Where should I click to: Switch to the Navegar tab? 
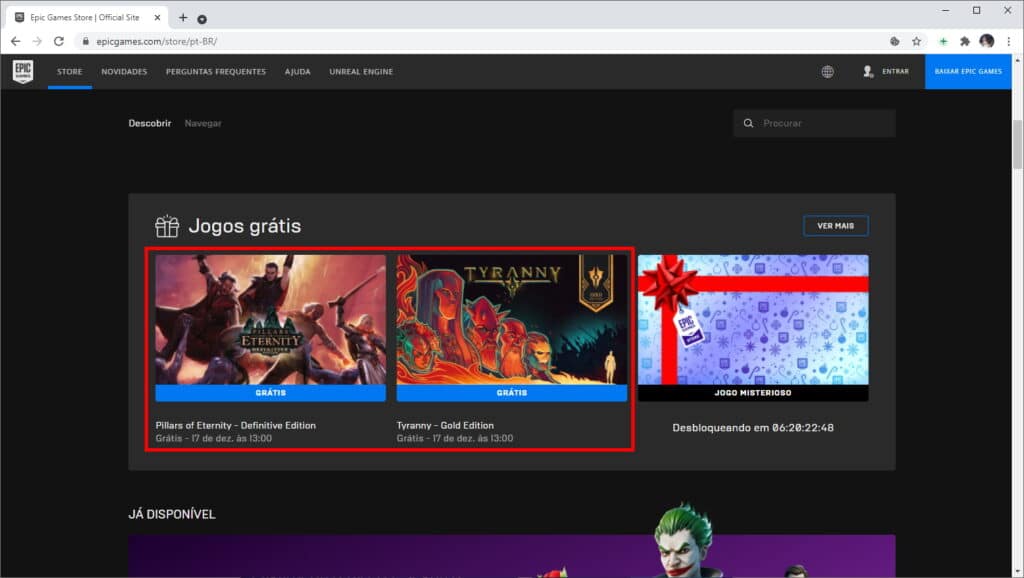tap(203, 123)
